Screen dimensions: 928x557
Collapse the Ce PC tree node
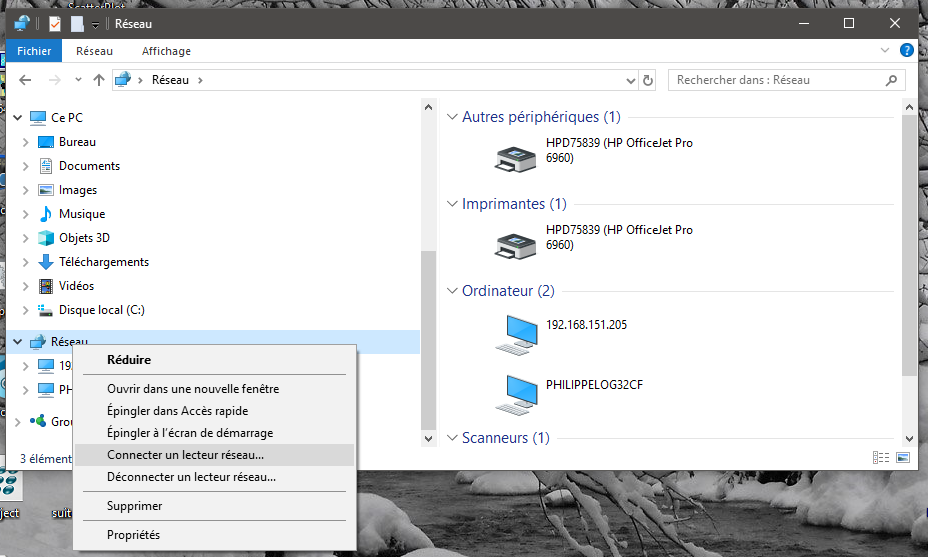tap(18, 118)
